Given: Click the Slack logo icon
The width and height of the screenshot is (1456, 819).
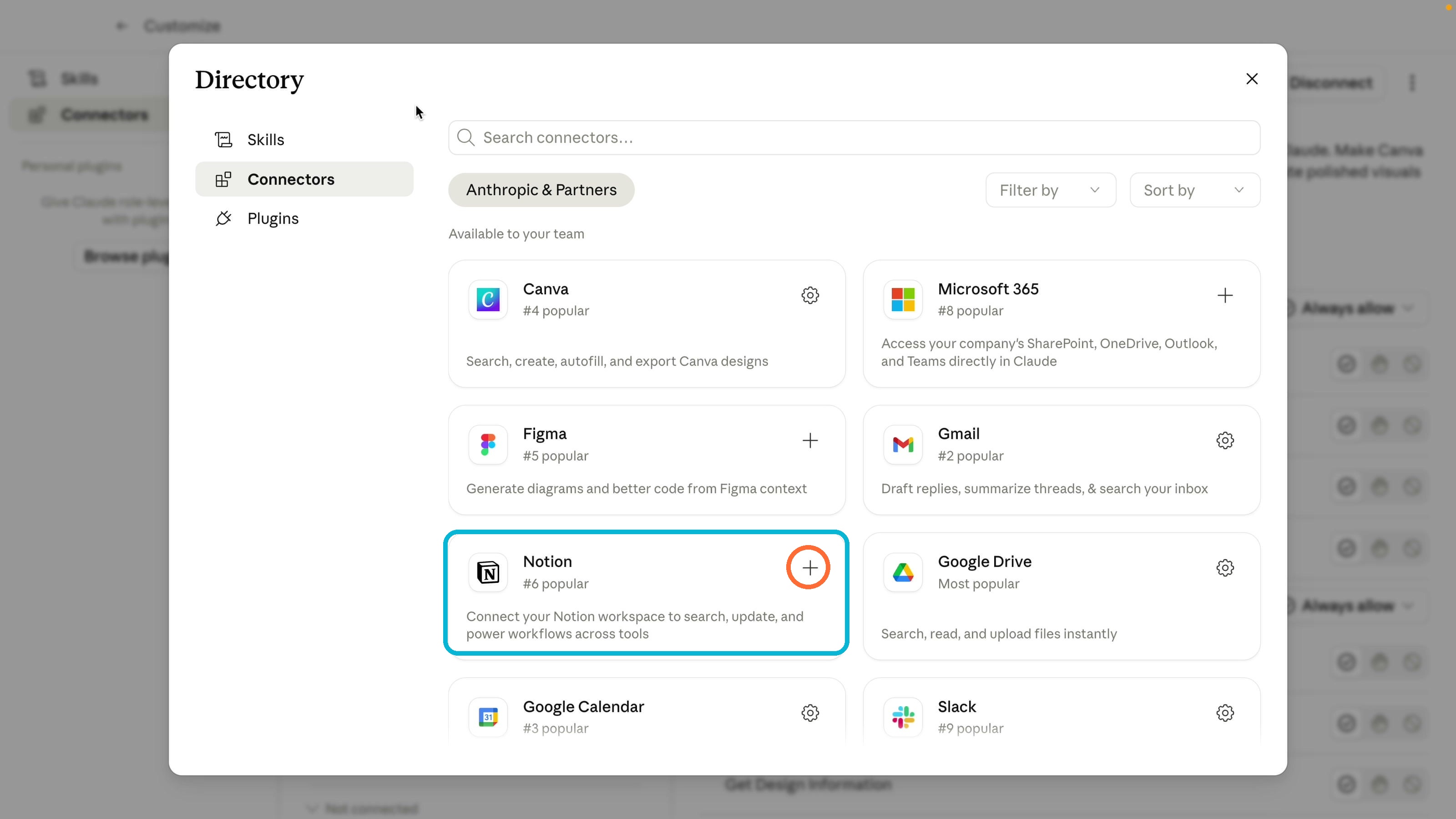Looking at the screenshot, I should pos(903,717).
